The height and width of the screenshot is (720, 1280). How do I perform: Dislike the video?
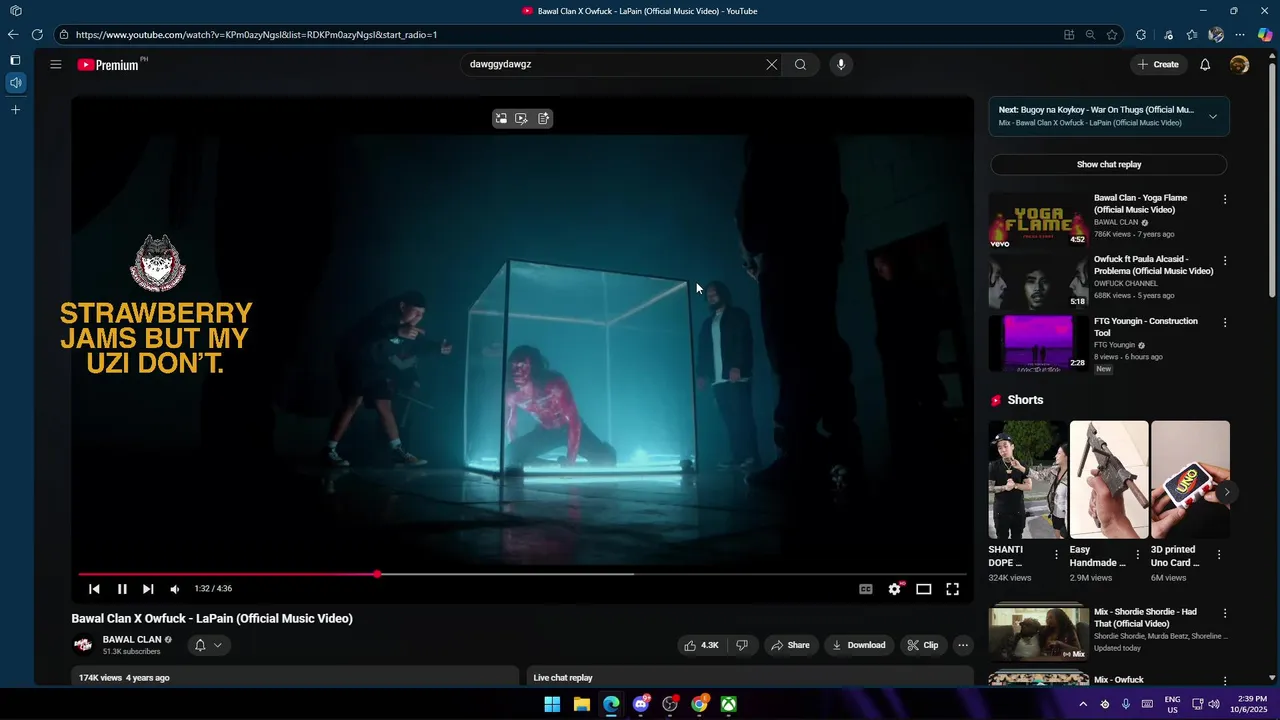pos(742,645)
